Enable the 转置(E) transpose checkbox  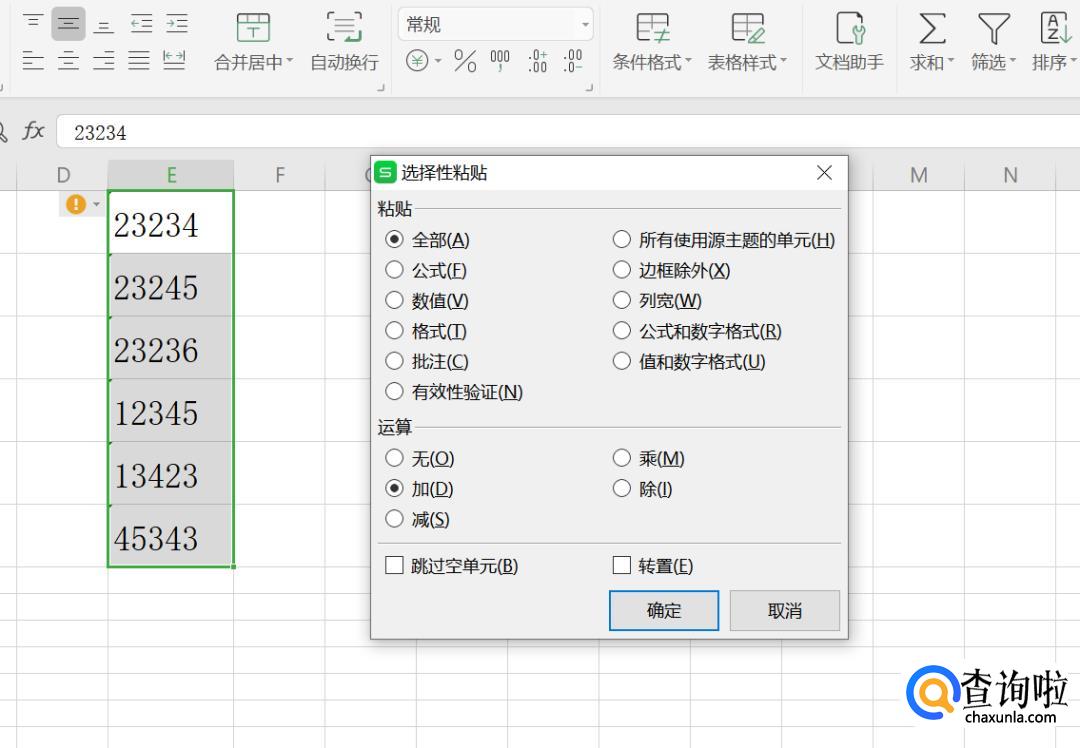(x=622, y=566)
